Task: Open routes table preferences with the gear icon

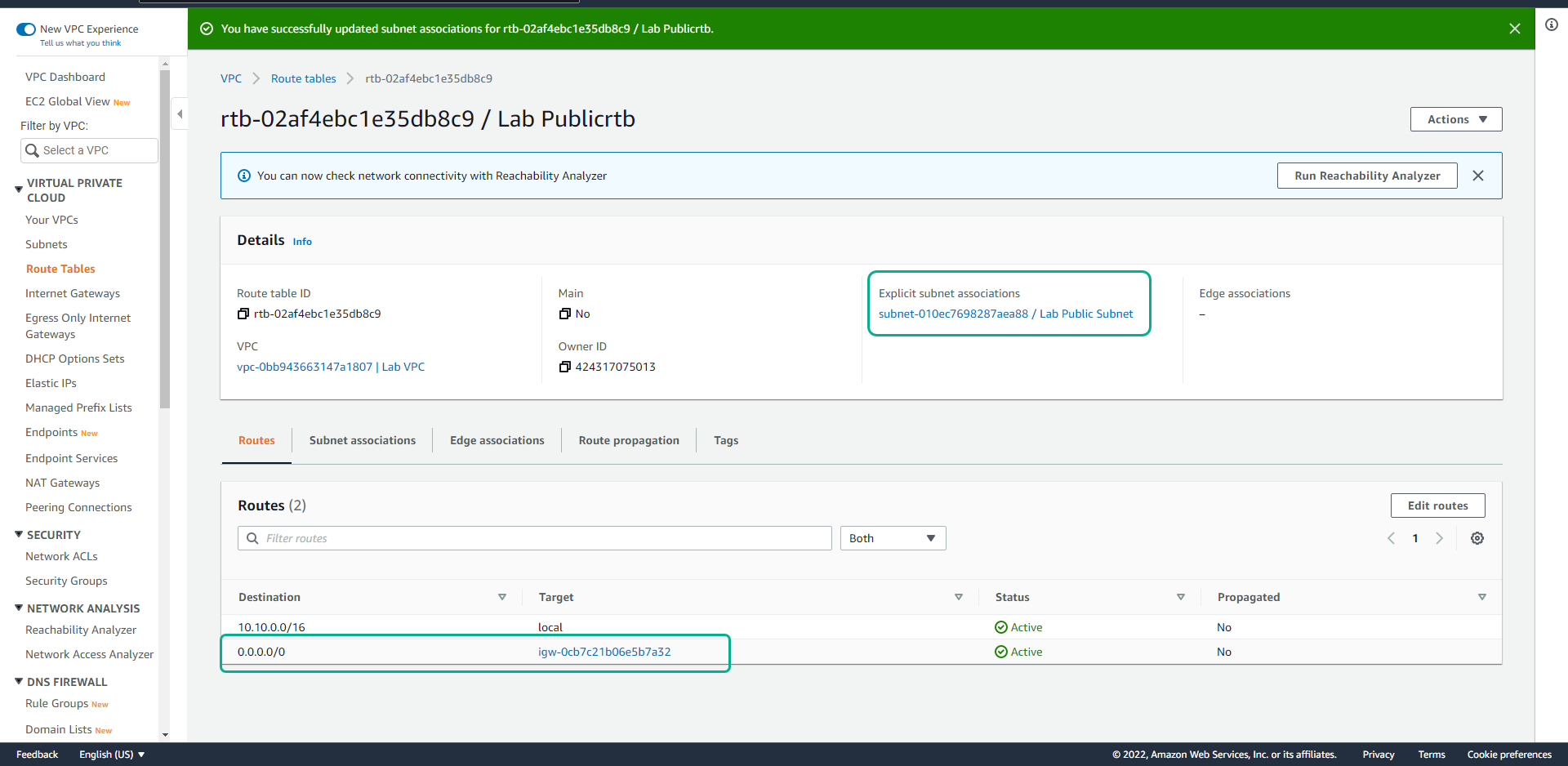Action: (x=1477, y=538)
